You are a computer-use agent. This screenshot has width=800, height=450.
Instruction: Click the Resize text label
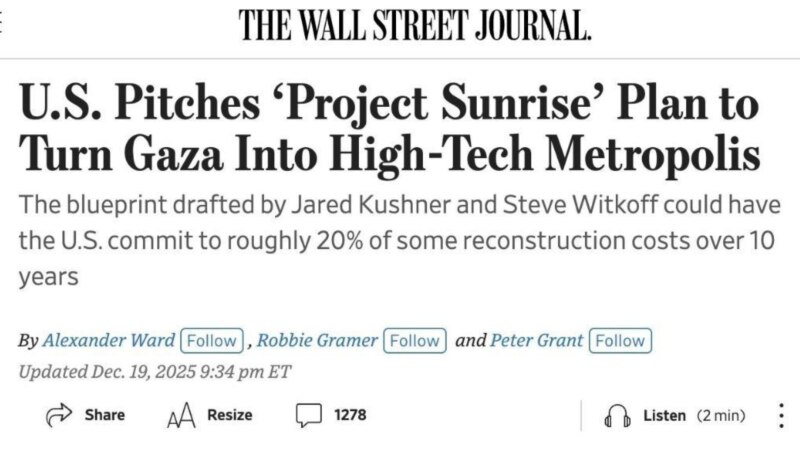click(229, 415)
